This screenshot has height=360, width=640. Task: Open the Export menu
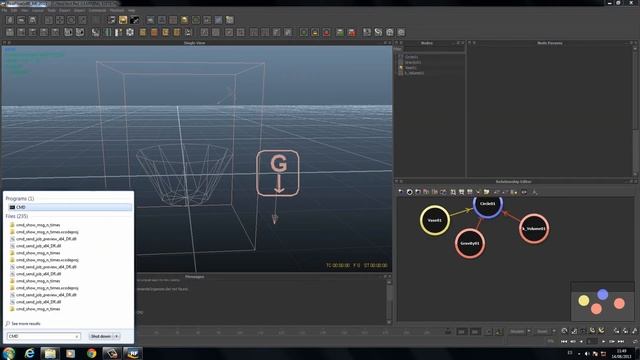click(64, 10)
